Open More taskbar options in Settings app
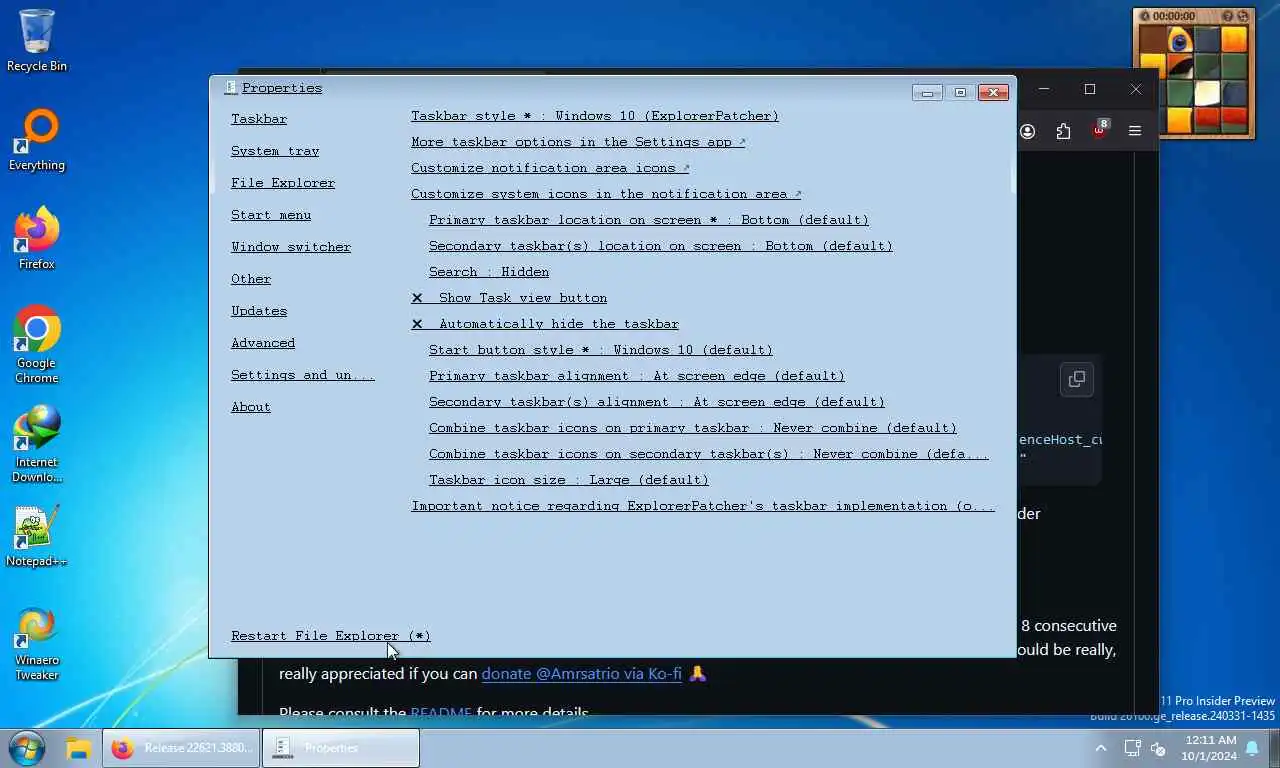Screen dimensions: 1280x768 578,142
